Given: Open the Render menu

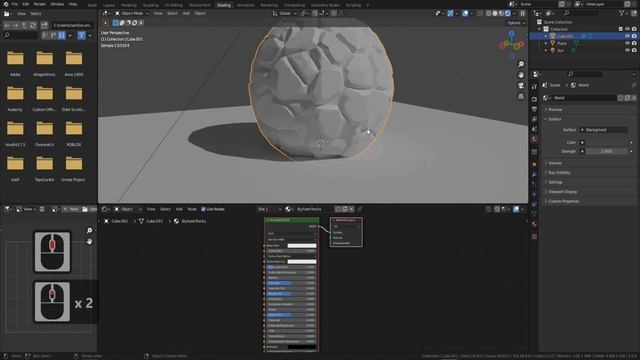Looking at the screenshot, I should click(40, 4).
